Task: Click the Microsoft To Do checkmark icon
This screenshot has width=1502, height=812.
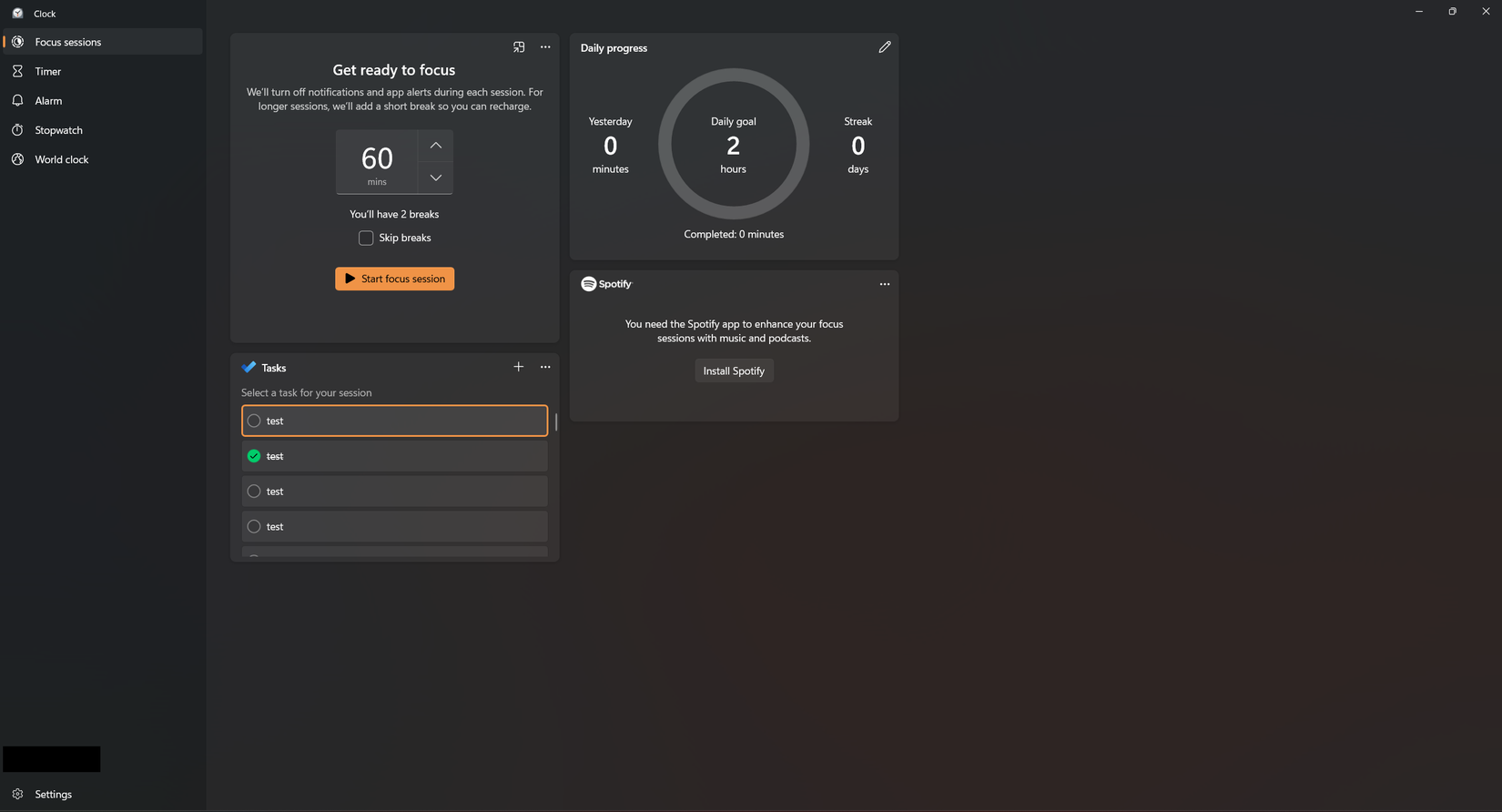Action: coord(249,368)
